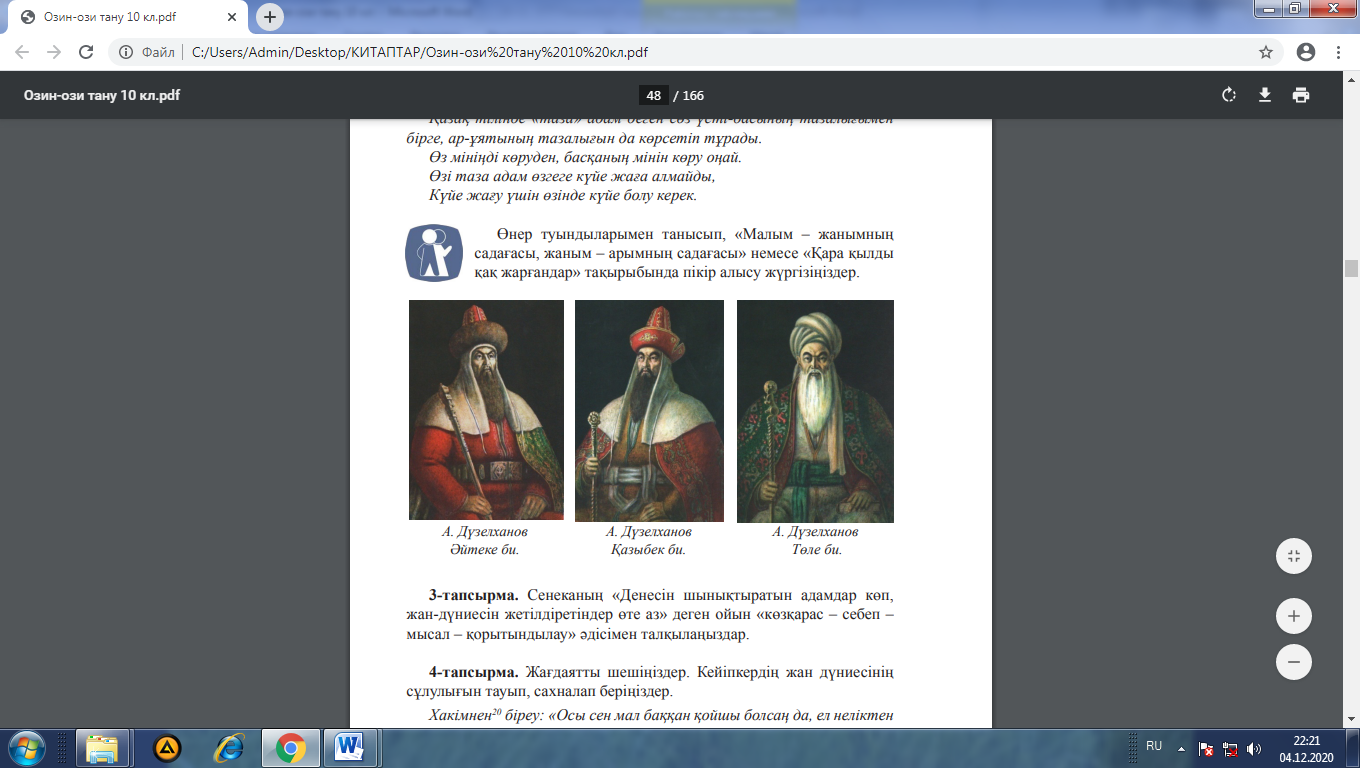This screenshot has height=768, width=1360.
Task: Click the caption text "Қазыбек би."
Action: (x=648, y=549)
